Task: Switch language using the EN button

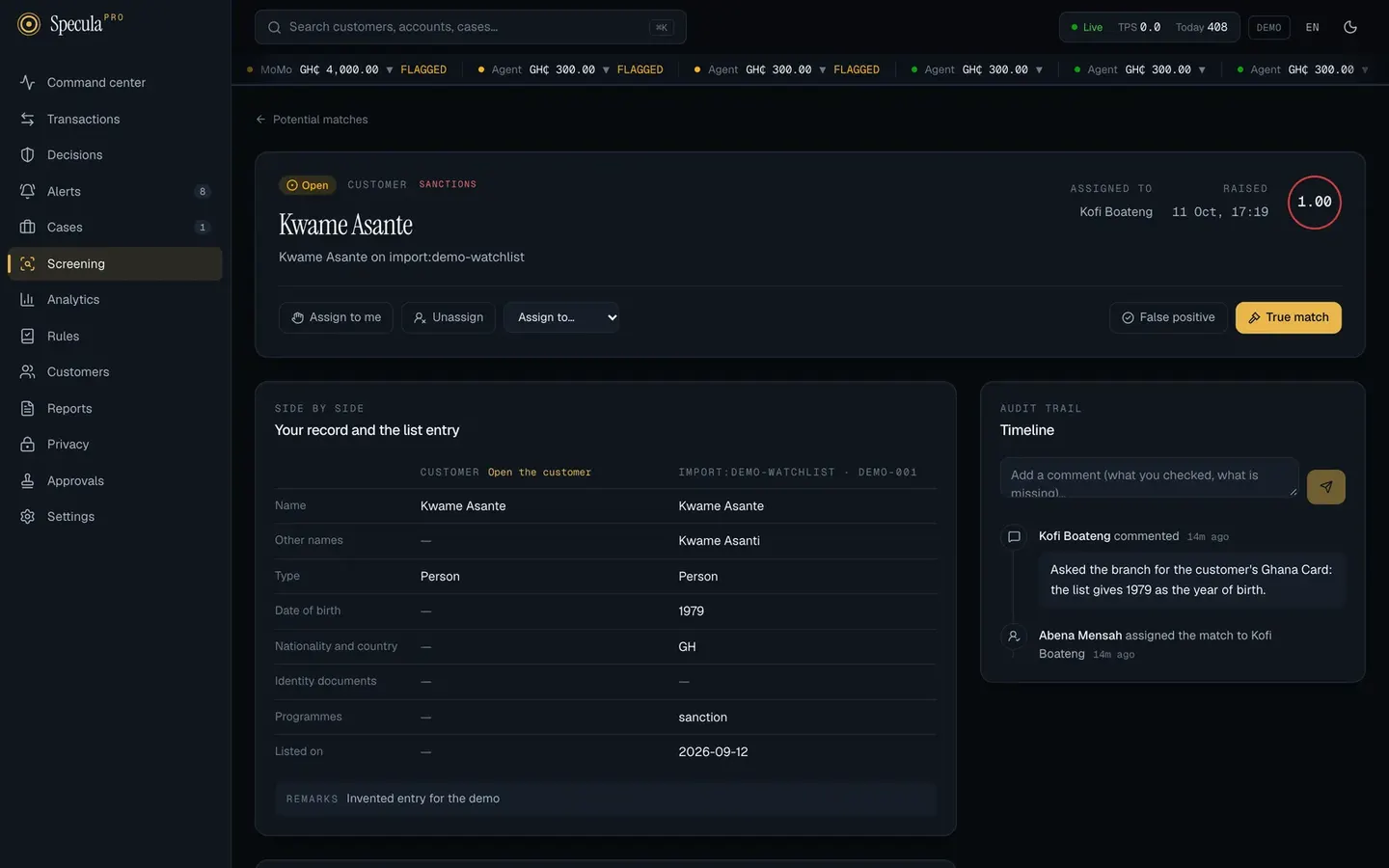Action: tap(1312, 27)
